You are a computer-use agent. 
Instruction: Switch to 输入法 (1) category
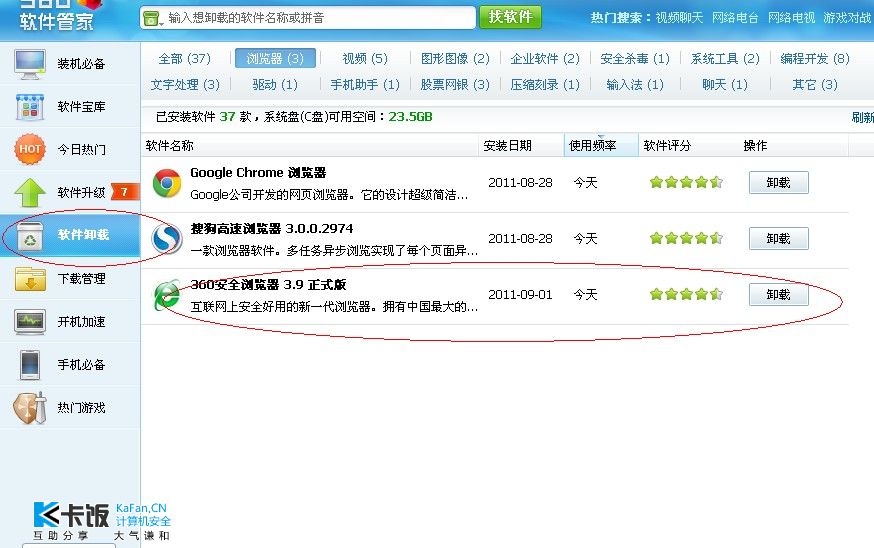[x=635, y=85]
